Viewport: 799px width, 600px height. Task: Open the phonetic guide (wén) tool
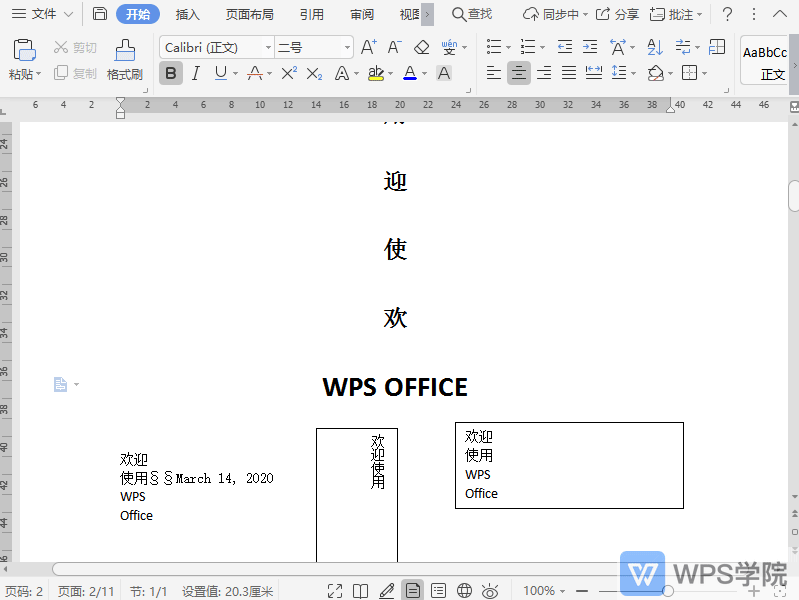(x=449, y=47)
